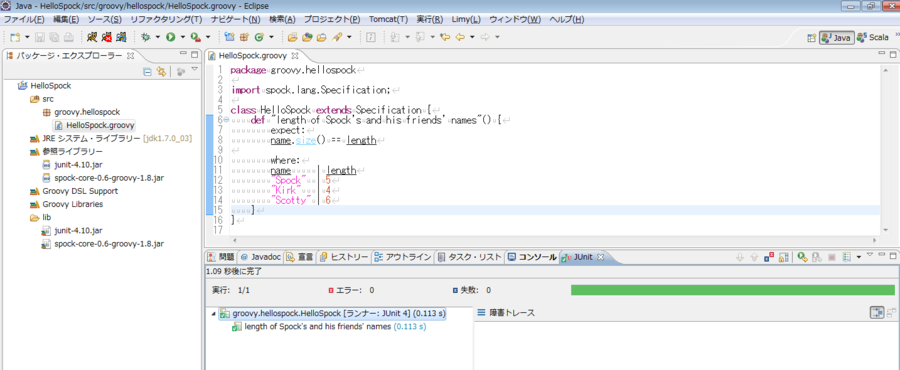Select Groovy DSL Support in the tree
The image size is (900, 370).
73,191
